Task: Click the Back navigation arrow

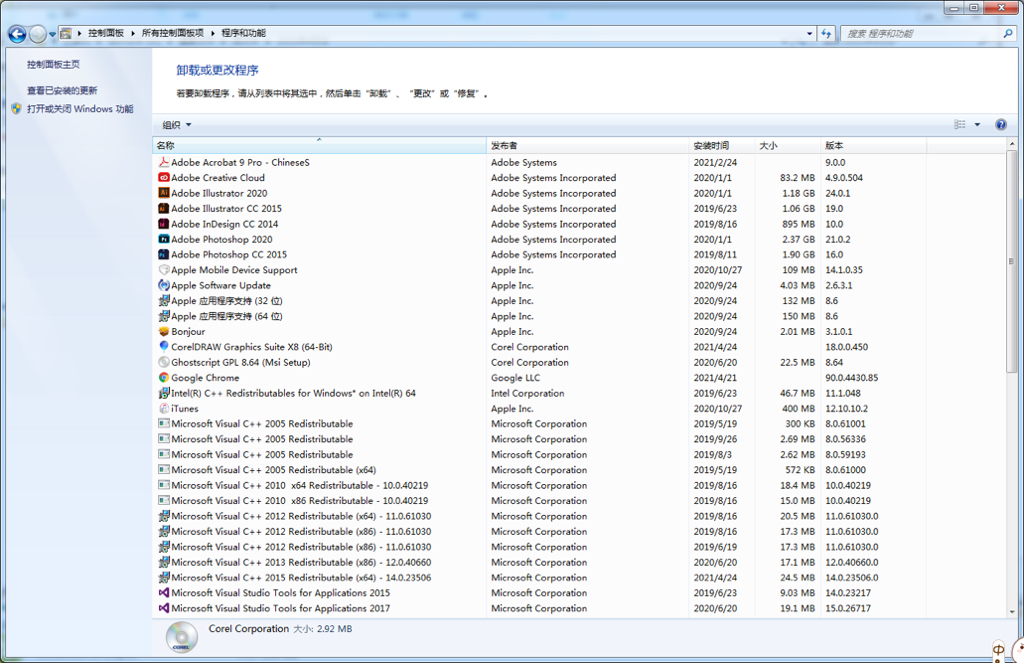Action: [18, 33]
